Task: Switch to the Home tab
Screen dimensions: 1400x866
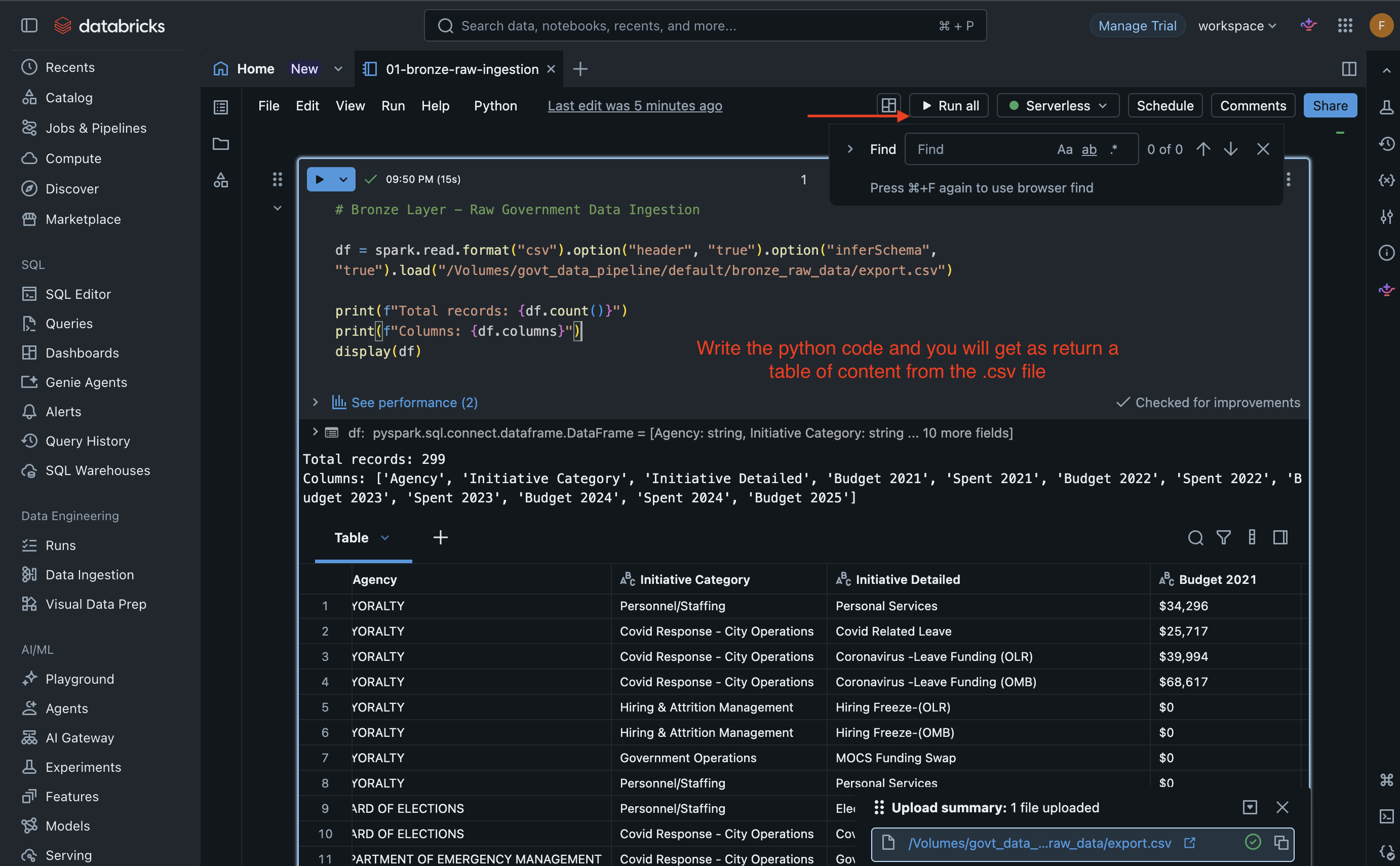Action: tap(255, 69)
